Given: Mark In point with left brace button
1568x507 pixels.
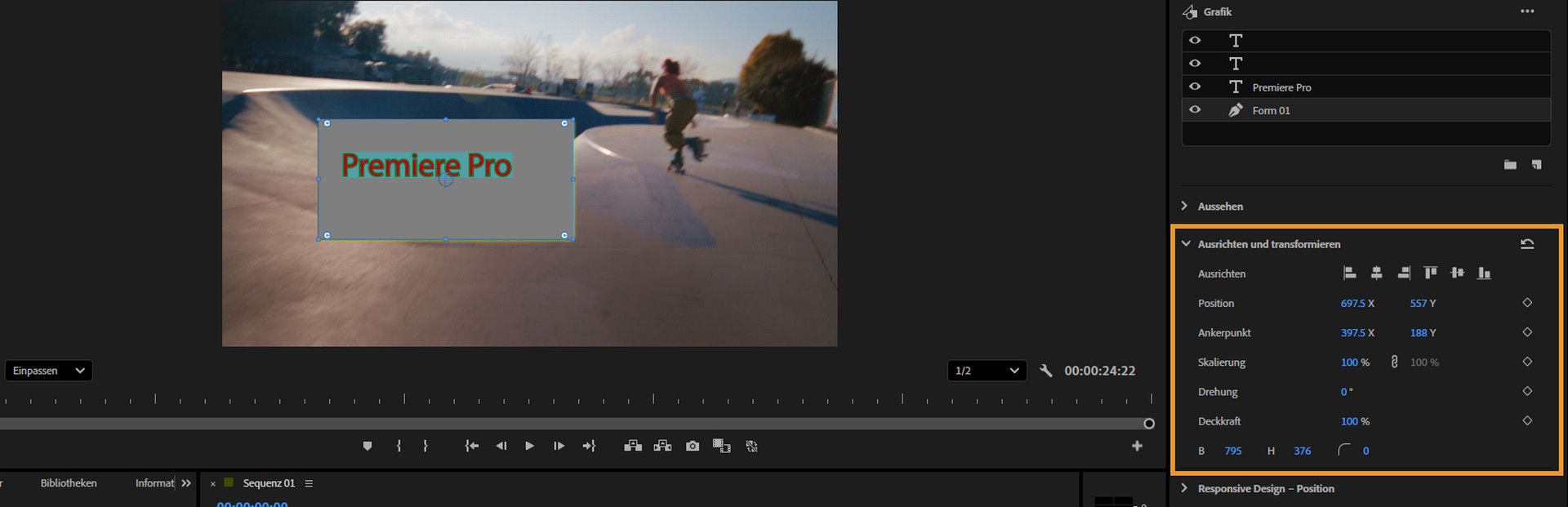Looking at the screenshot, I should (x=399, y=446).
